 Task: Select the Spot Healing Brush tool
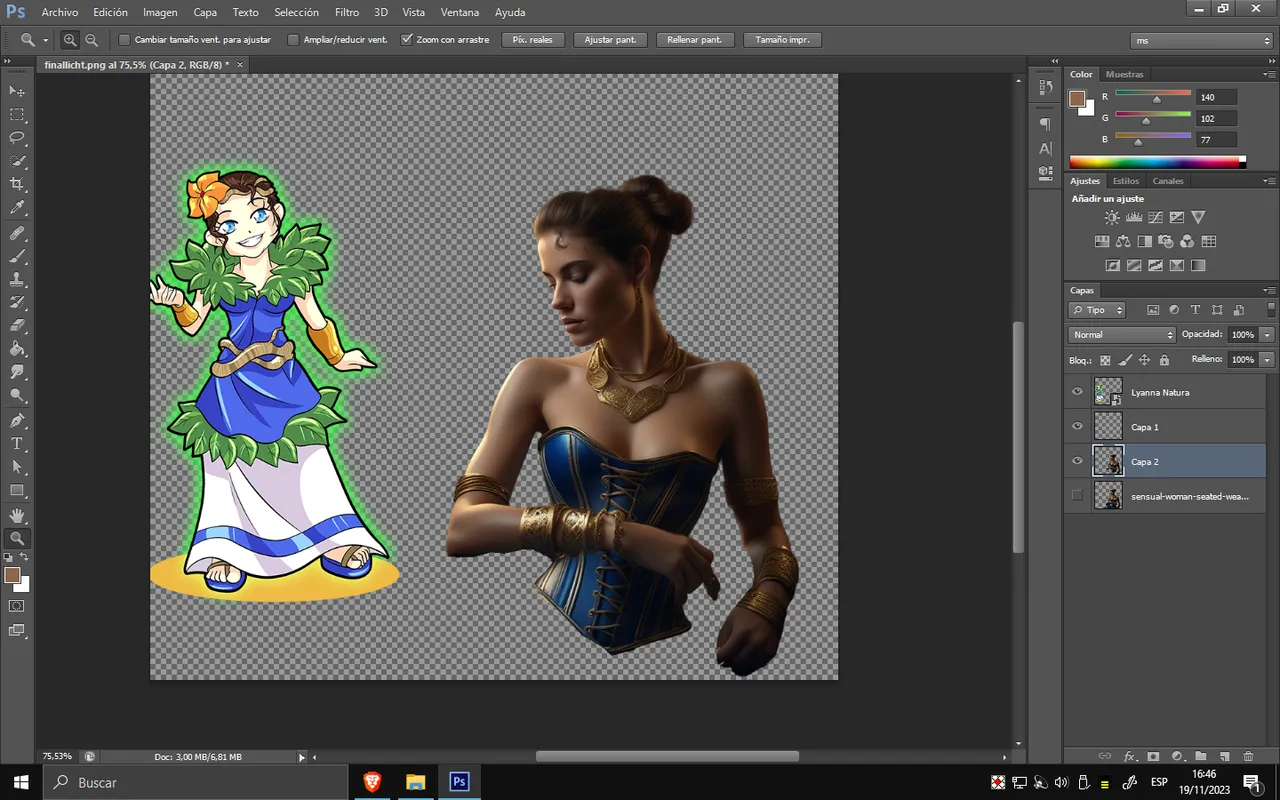(17, 233)
